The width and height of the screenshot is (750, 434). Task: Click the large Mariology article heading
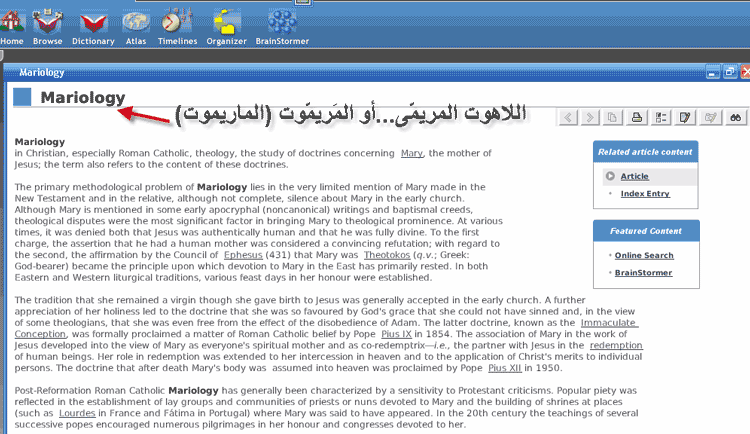click(83, 98)
